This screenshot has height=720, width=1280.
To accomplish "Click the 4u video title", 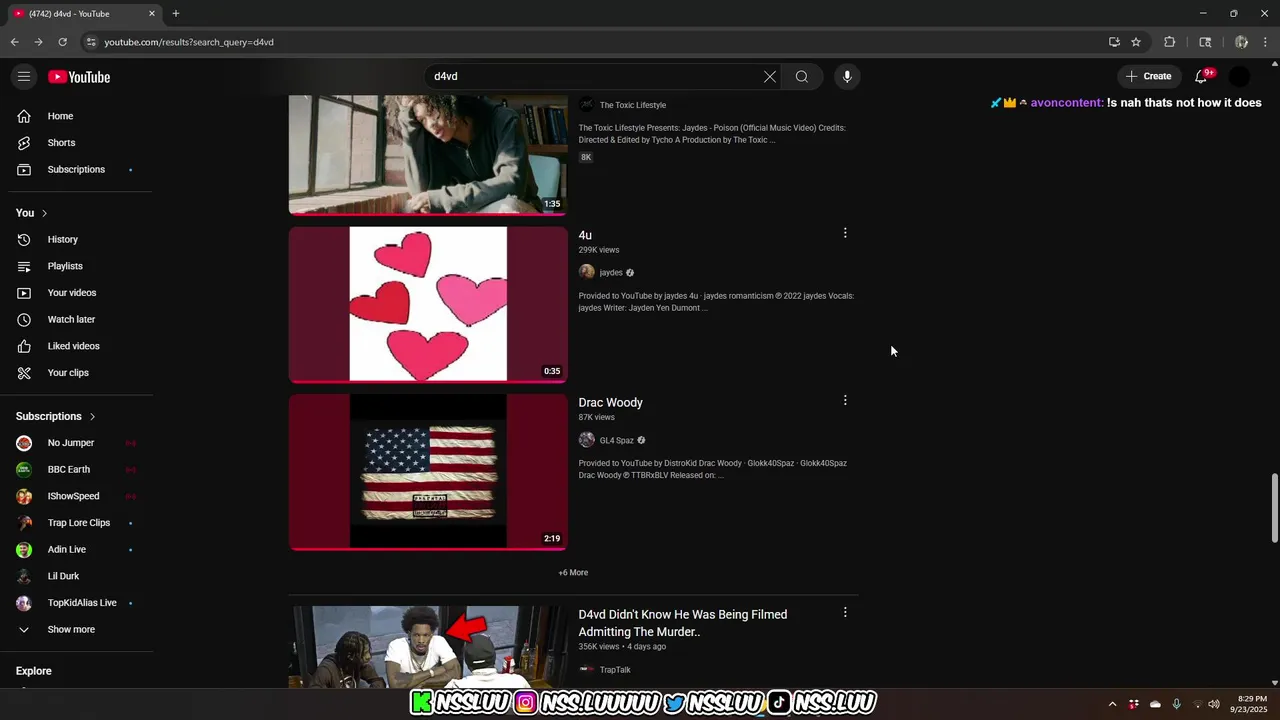I will pyautogui.click(x=585, y=235).
